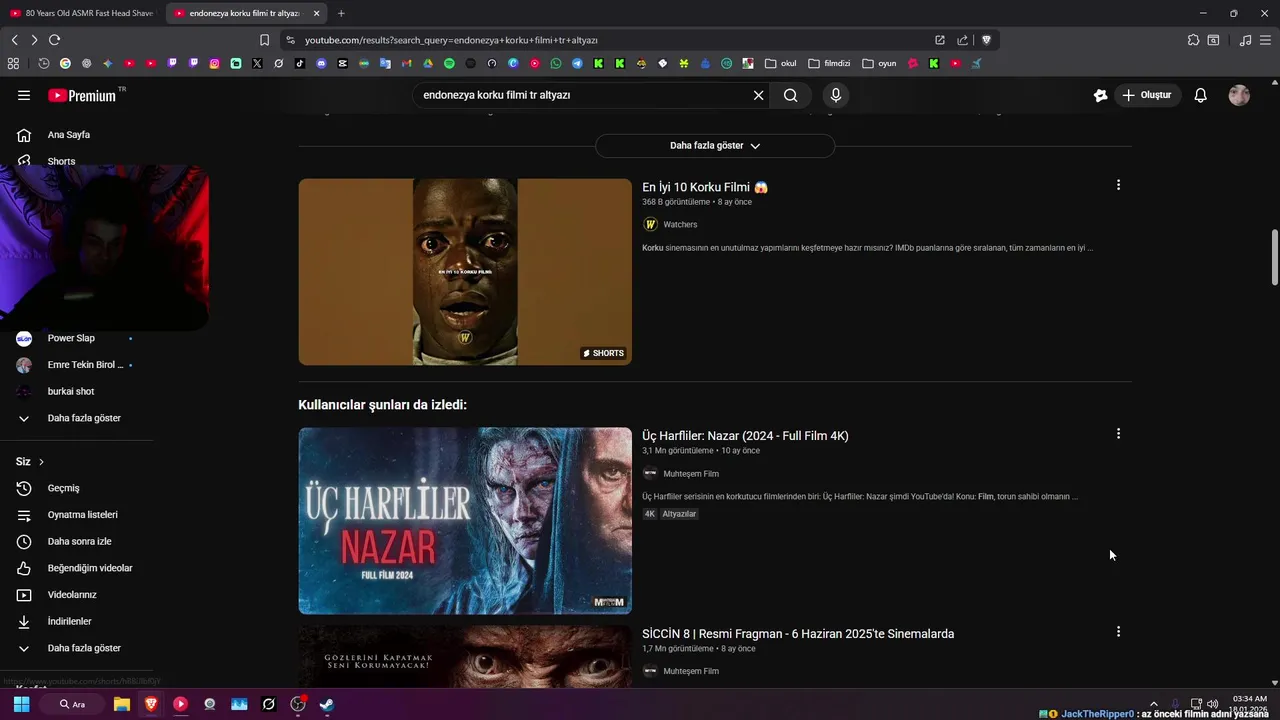Open the browser main menu hamburger
This screenshot has width=1280, height=720.
(1266, 40)
